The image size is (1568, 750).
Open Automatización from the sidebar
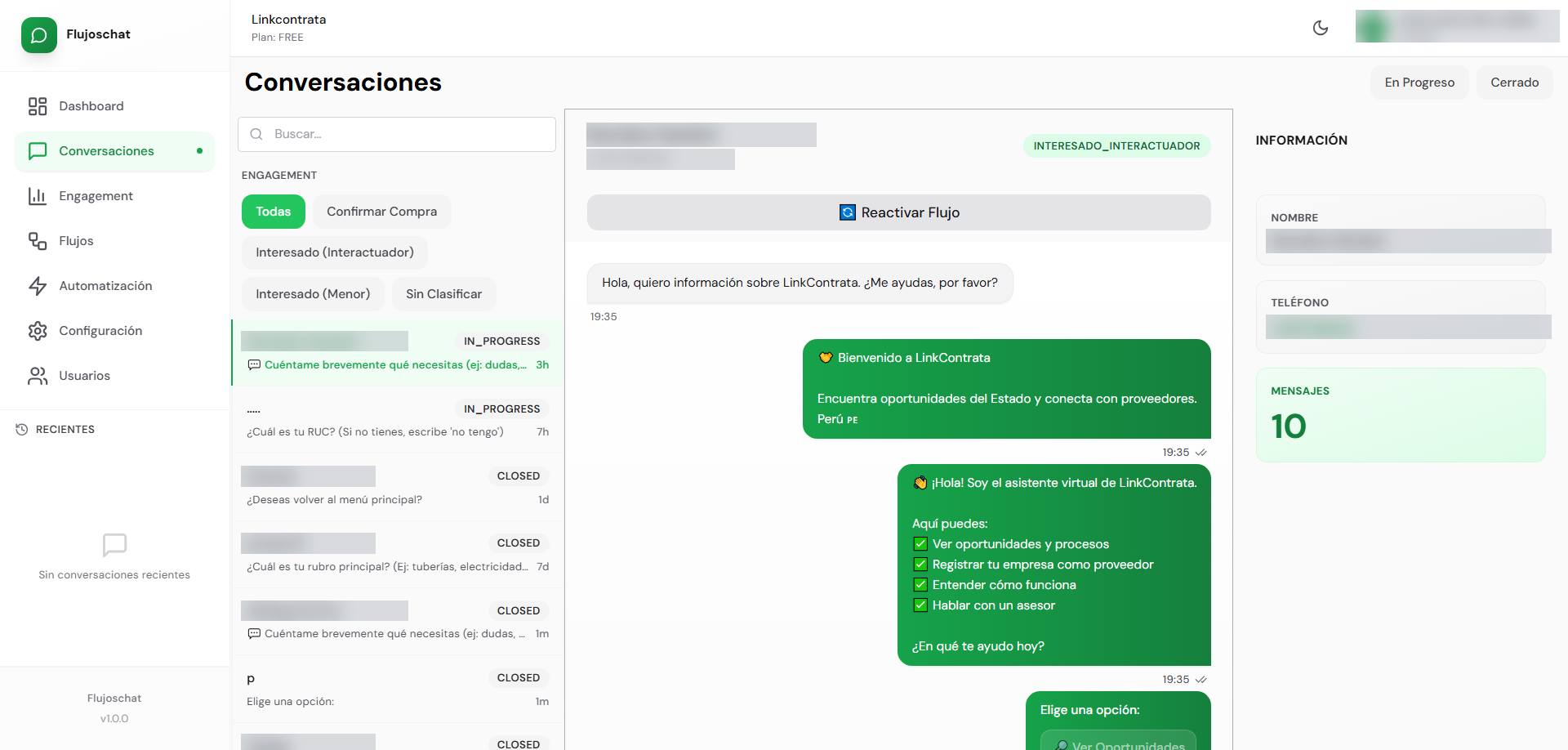click(x=114, y=286)
